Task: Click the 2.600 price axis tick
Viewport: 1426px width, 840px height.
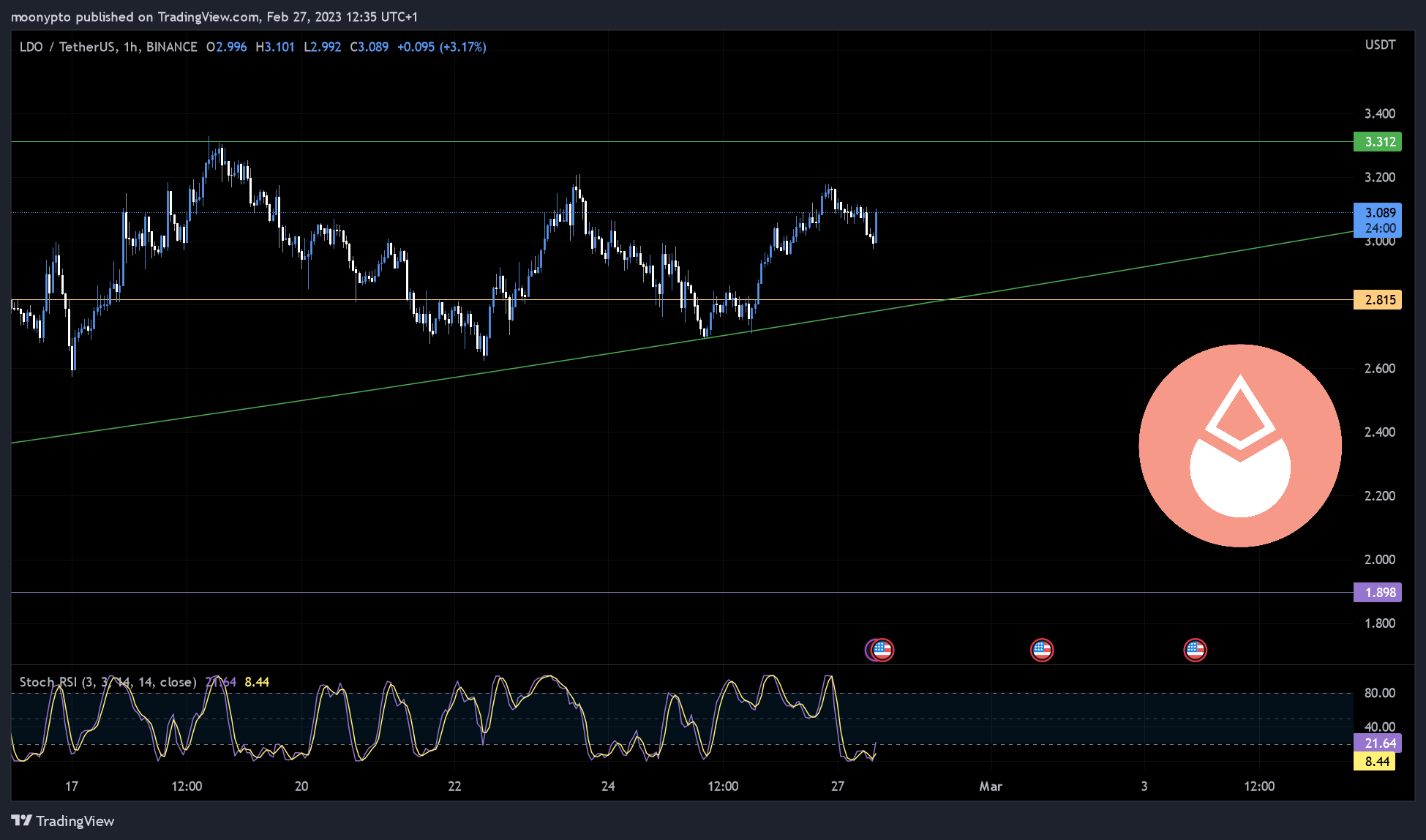Action: pos(1380,368)
